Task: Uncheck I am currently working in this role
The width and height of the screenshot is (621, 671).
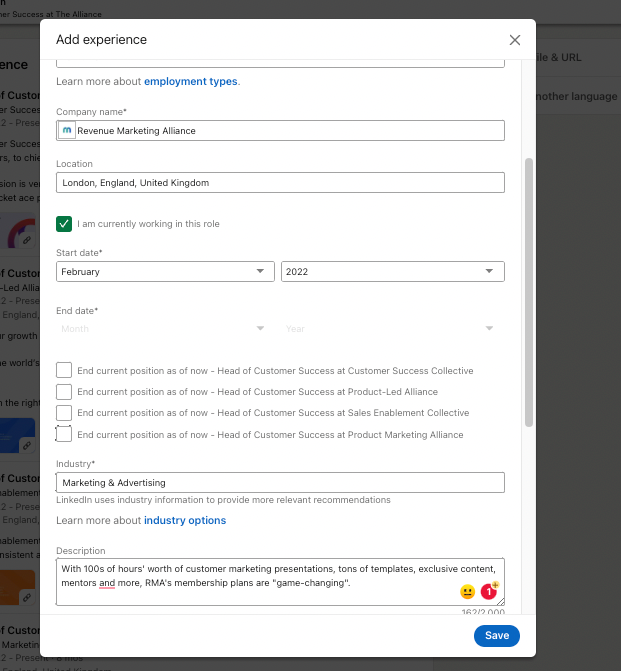Action: point(64,224)
